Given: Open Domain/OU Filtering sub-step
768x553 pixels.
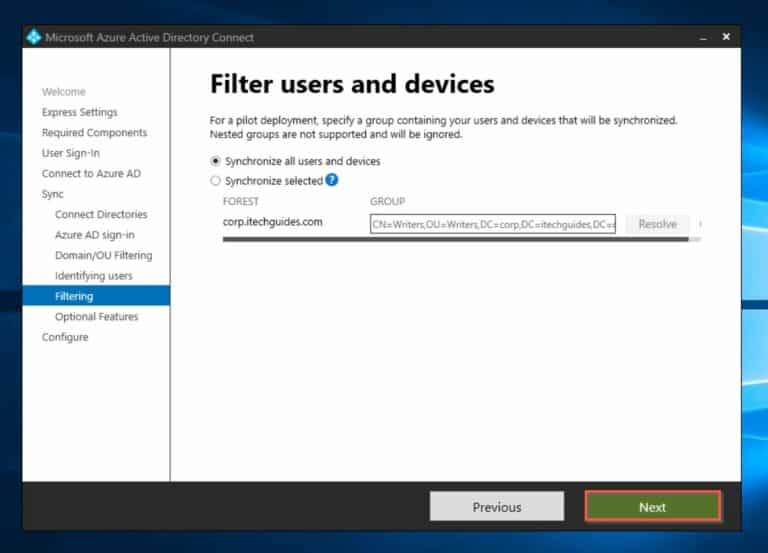Looking at the screenshot, I should pos(104,255).
